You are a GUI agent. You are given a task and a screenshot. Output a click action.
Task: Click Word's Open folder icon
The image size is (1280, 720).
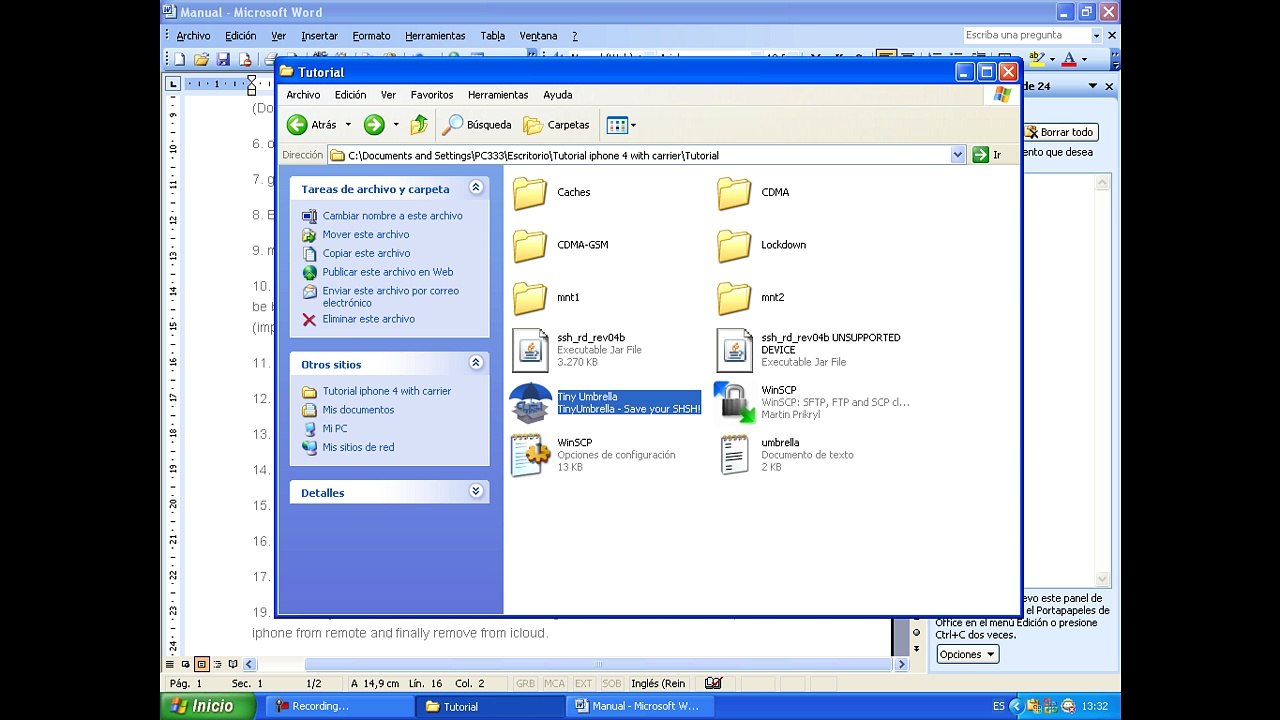pyautogui.click(x=202, y=60)
